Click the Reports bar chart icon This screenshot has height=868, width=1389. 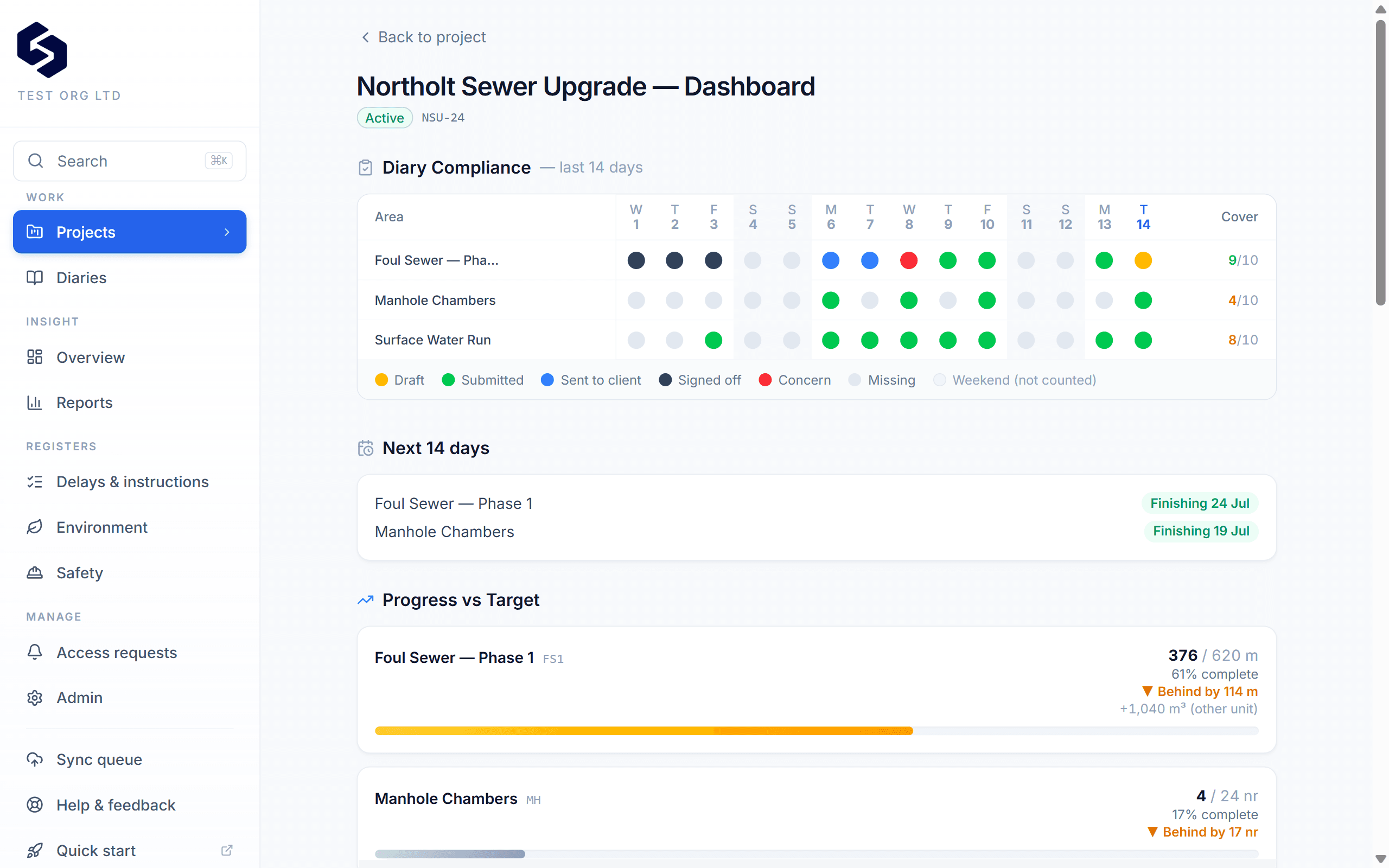(x=35, y=403)
